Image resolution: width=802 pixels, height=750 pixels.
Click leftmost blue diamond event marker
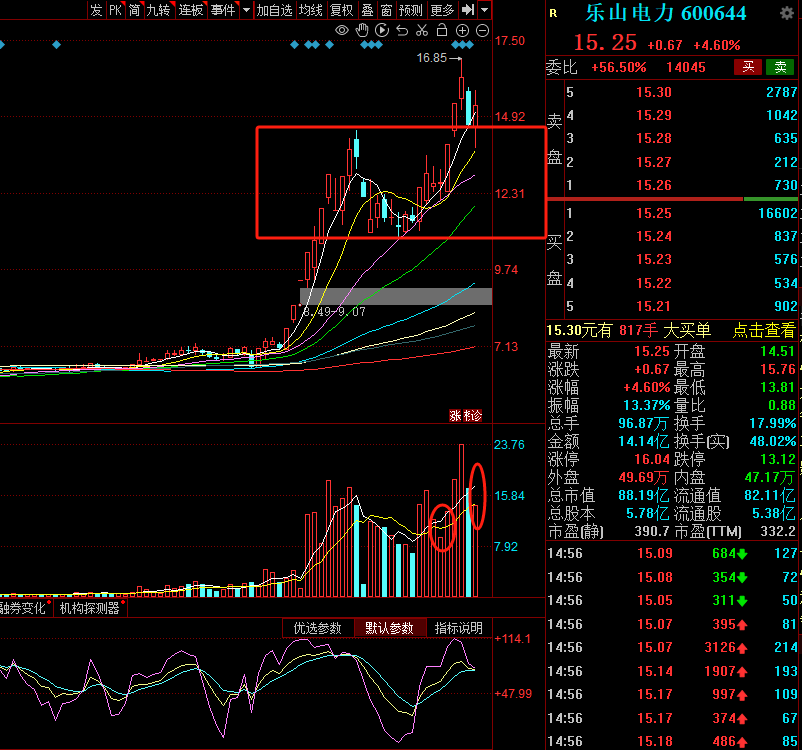[2, 45]
